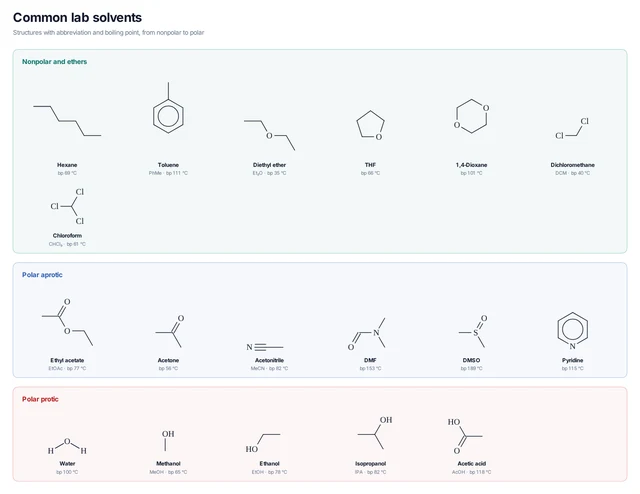Select the 'EtOH · bp 78 °C' caption
Image resolution: width=640 pixels, height=494 pixels.
click(x=269, y=472)
